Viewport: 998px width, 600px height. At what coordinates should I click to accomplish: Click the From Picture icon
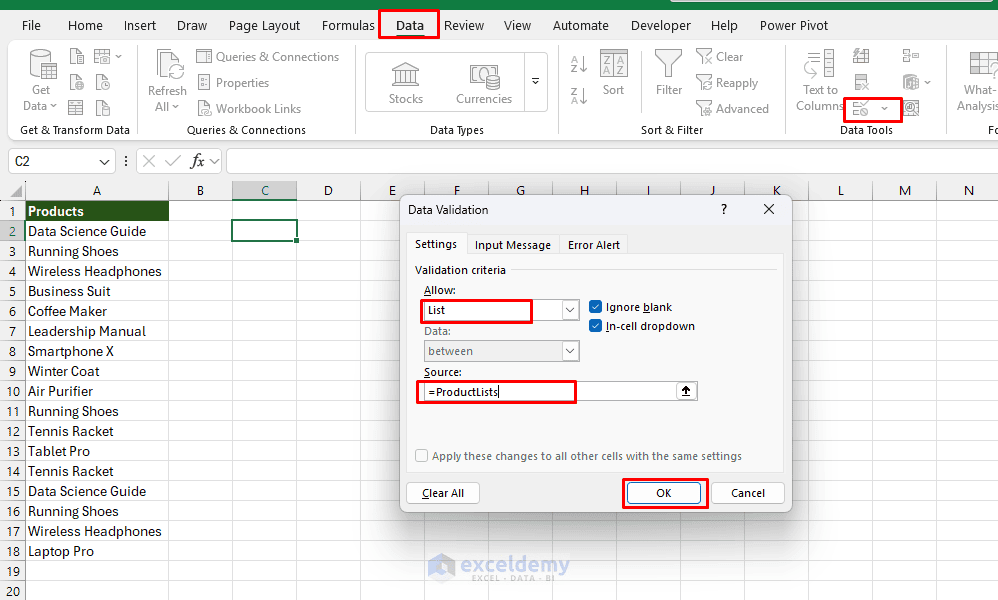point(102,57)
